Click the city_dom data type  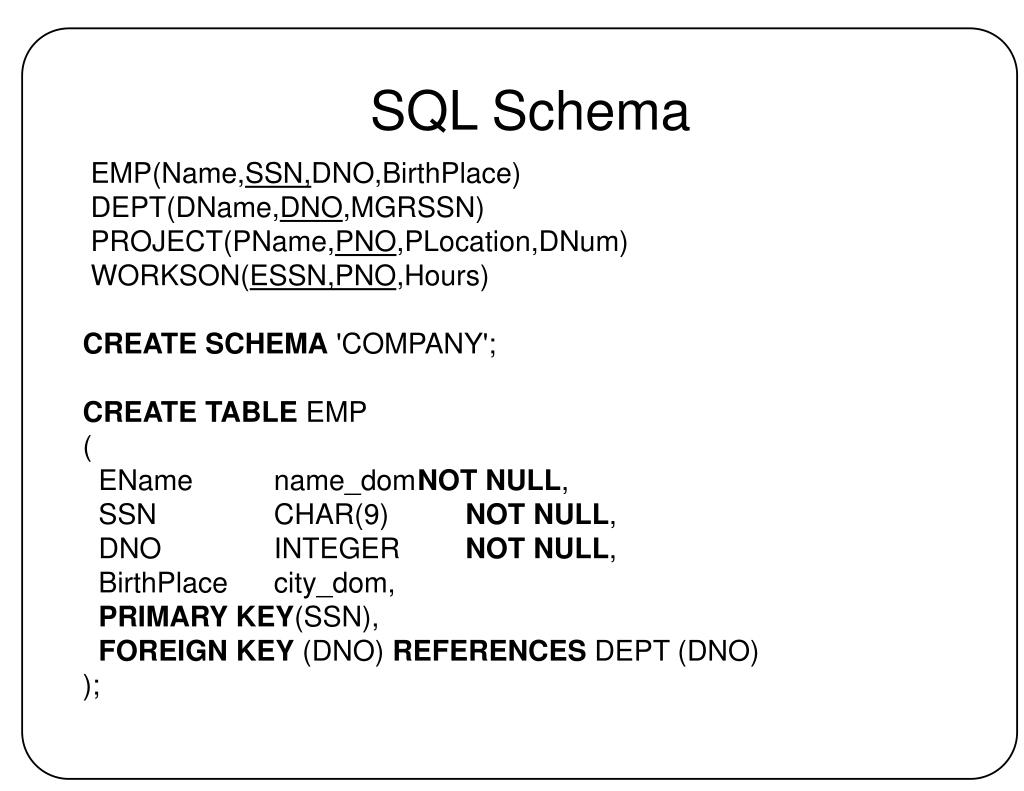point(330,583)
